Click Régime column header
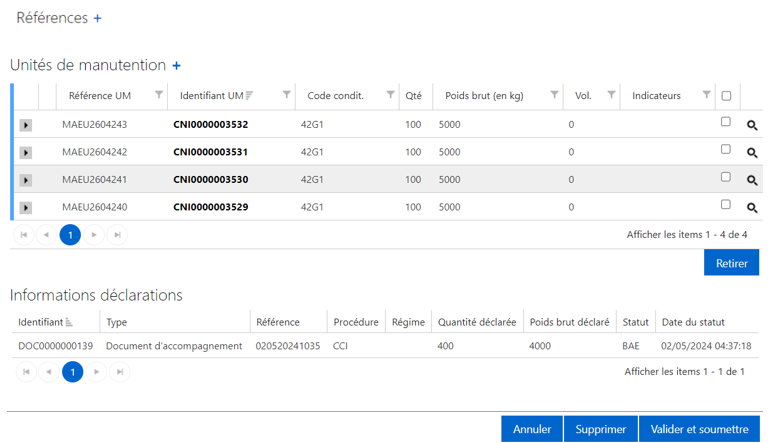 tap(408, 322)
